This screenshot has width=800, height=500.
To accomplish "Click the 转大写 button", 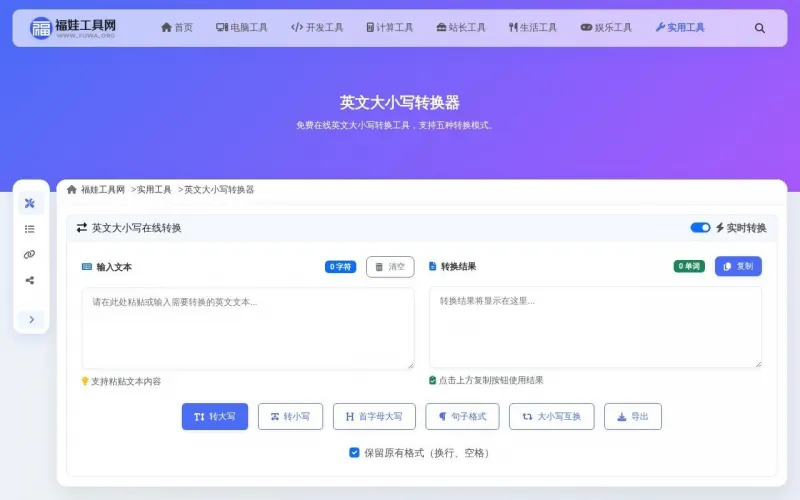I will (x=215, y=416).
